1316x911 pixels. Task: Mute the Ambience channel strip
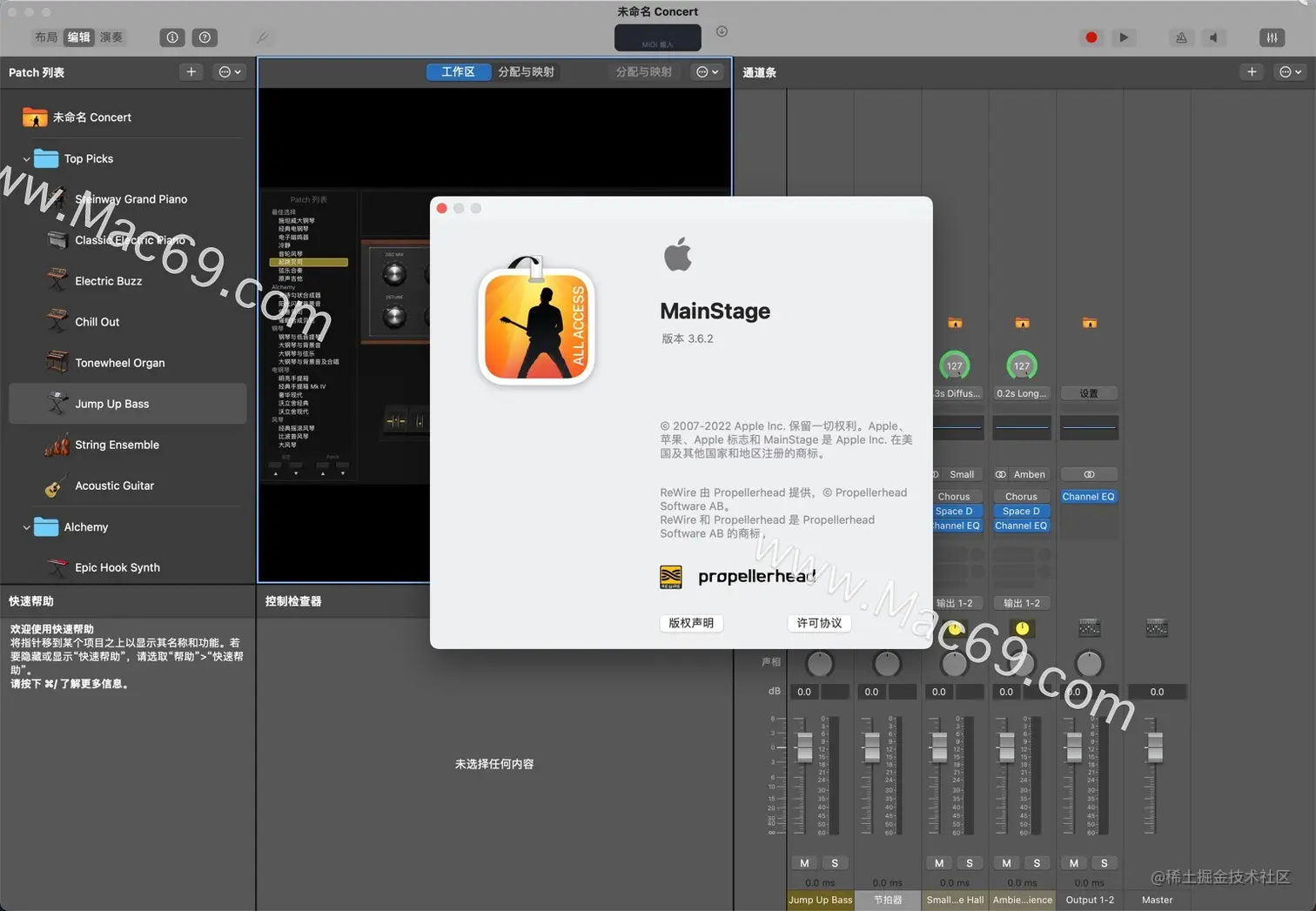click(1006, 863)
